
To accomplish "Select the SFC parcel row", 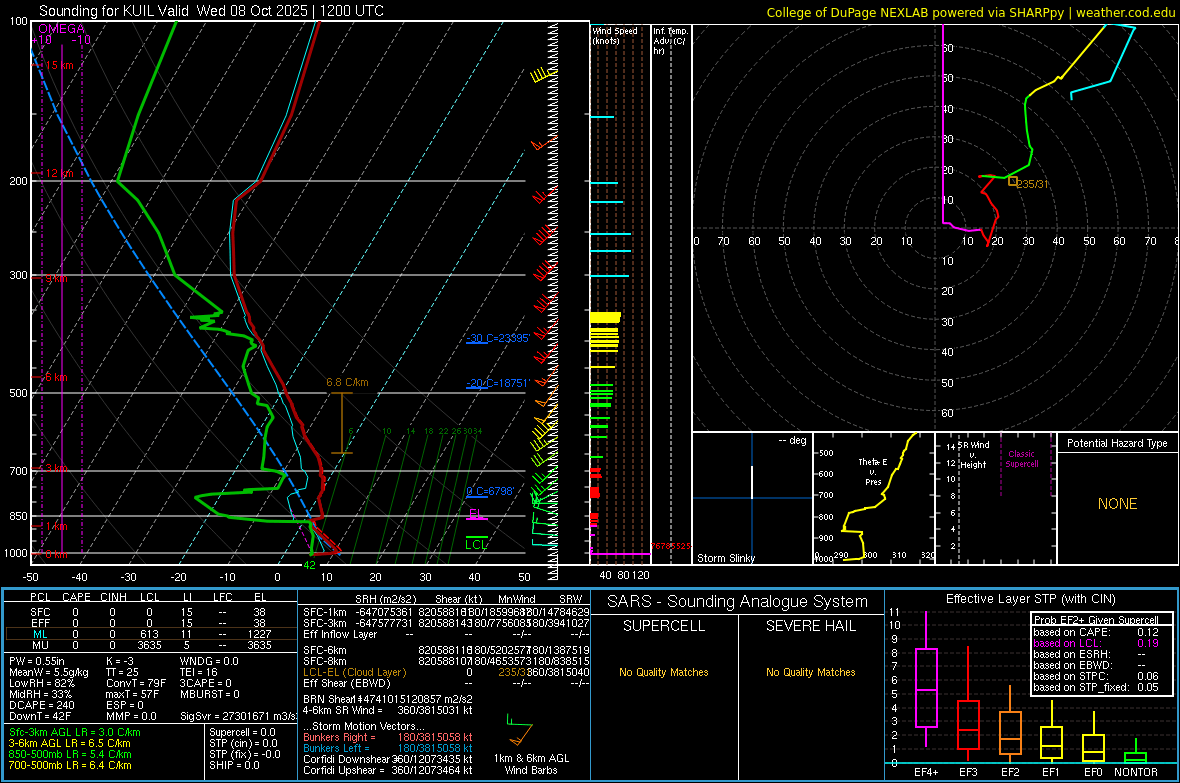I will click(x=149, y=612).
